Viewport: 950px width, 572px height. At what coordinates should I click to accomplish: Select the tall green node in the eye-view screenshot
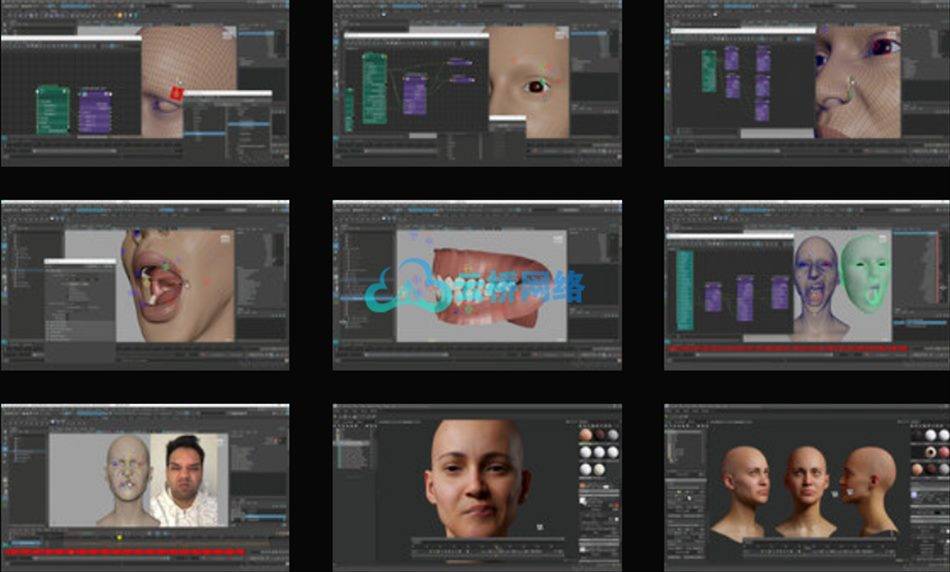click(x=374, y=88)
